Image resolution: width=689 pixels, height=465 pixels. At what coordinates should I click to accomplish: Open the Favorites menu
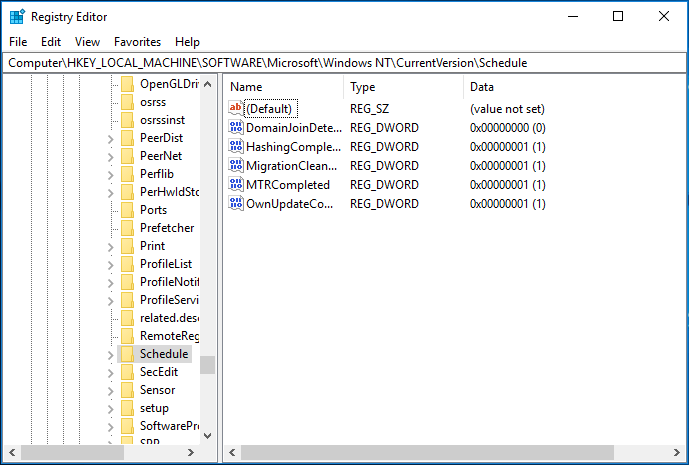click(137, 42)
